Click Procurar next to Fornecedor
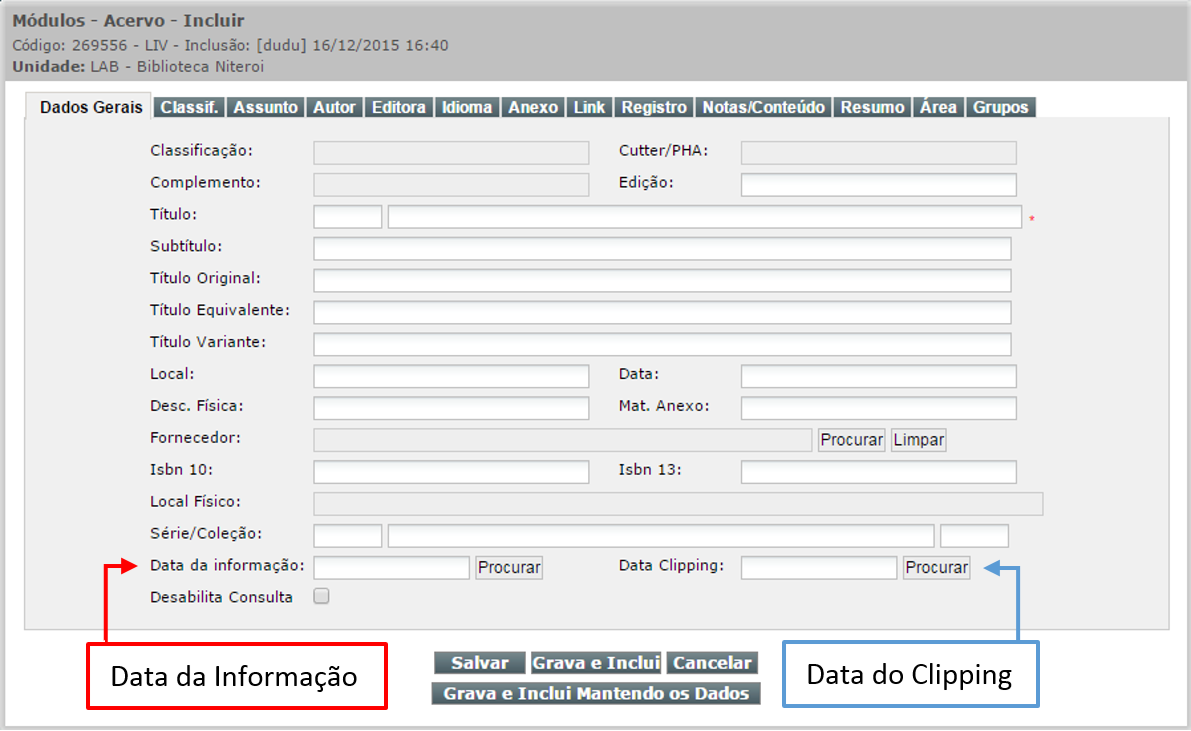 (x=851, y=440)
